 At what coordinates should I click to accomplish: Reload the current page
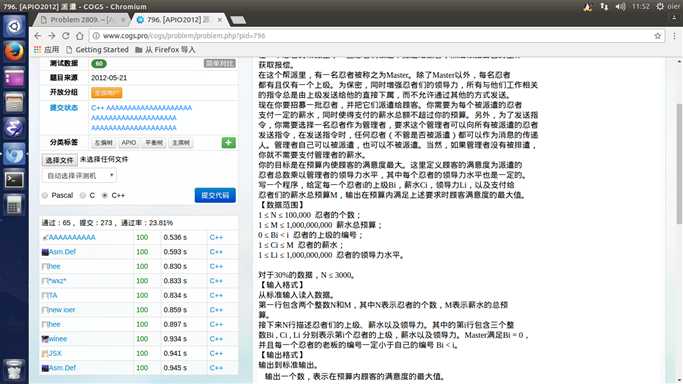coord(65,36)
